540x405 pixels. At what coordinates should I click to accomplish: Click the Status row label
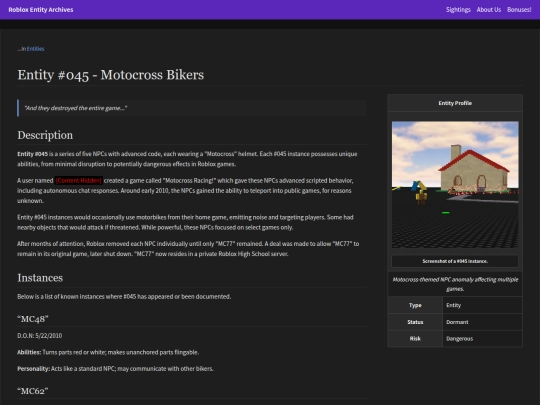click(x=415, y=322)
